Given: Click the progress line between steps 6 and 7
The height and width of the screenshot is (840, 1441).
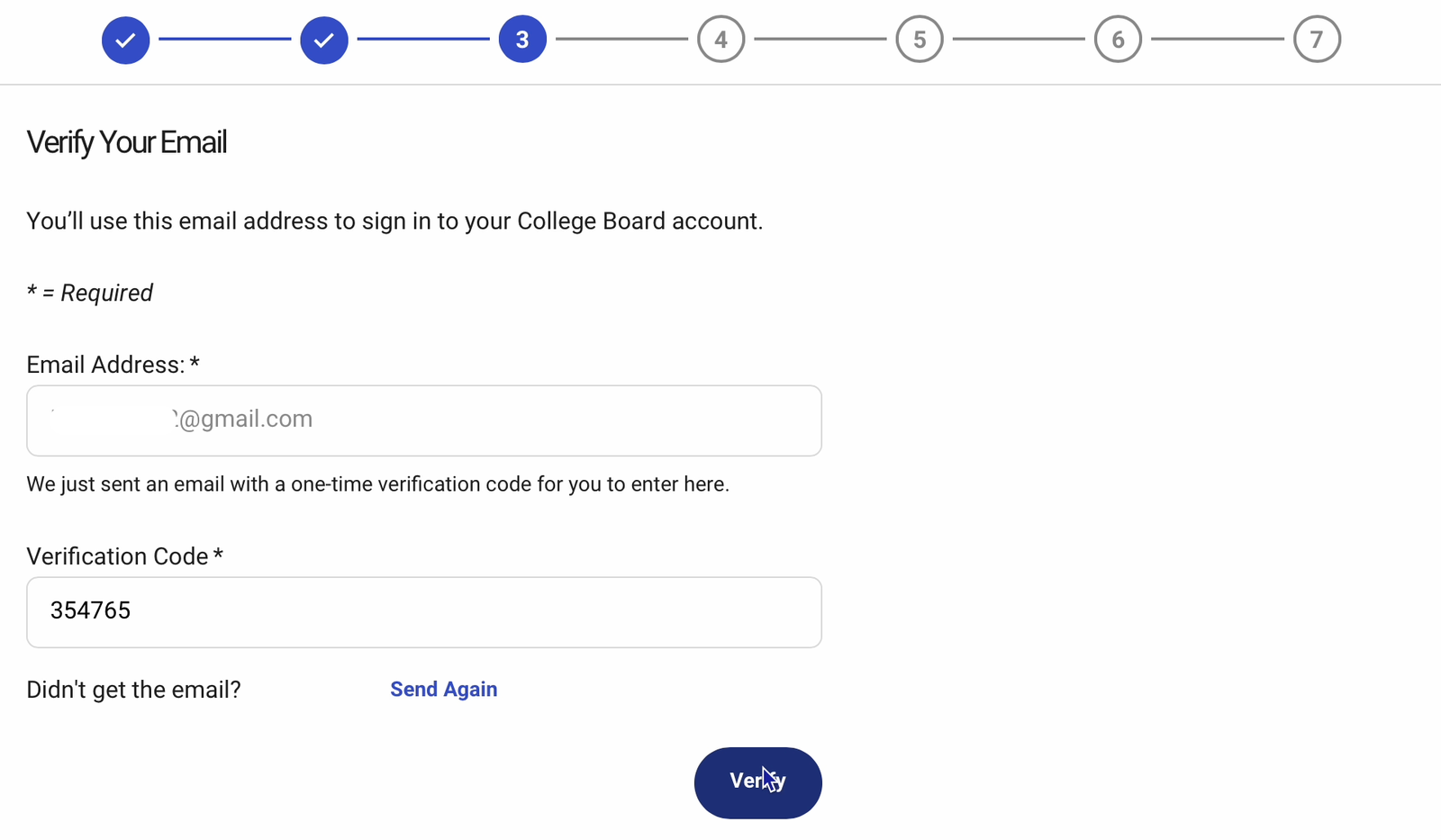Looking at the screenshot, I should coord(1217,40).
